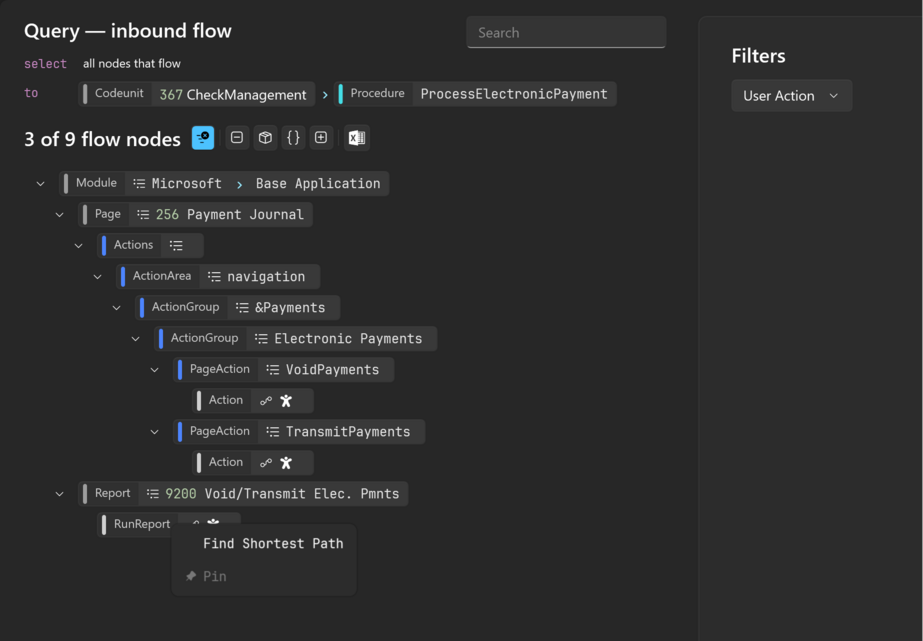Click the blue chevron between Codeunit and Procedure

point(325,95)
